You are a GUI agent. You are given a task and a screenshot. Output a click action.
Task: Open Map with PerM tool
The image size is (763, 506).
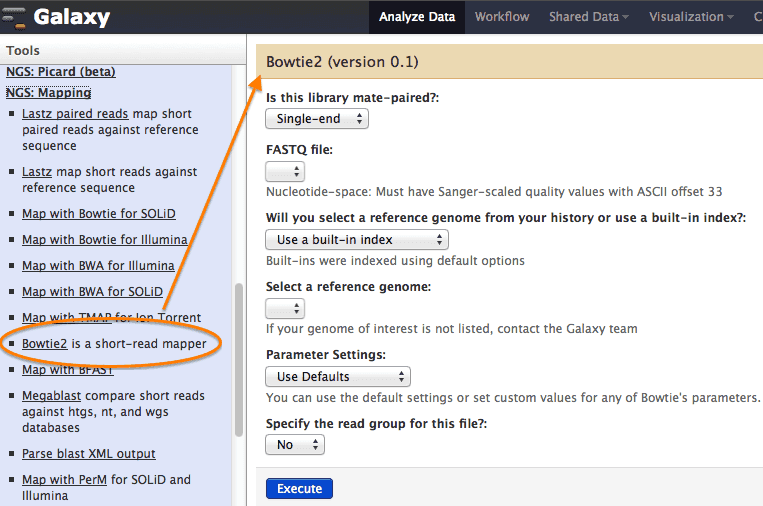pos(64,480)
